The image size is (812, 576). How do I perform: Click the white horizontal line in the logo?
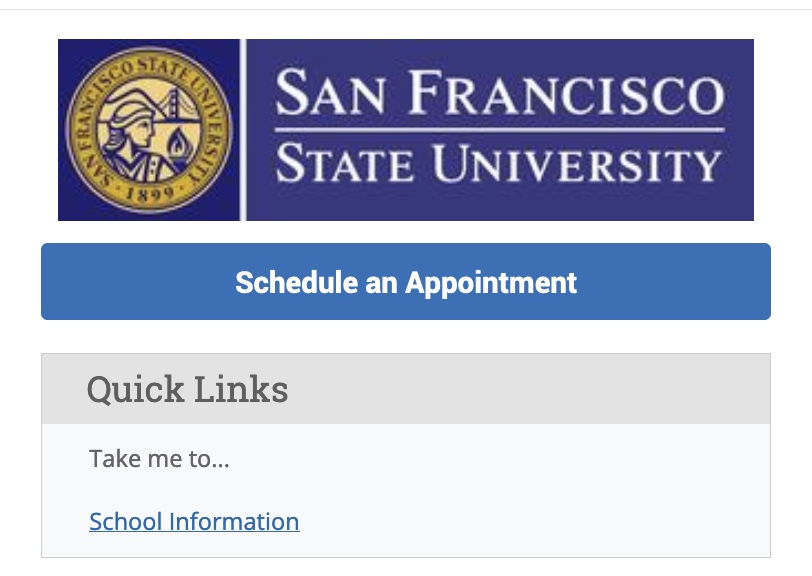click(x=499, y=129)
